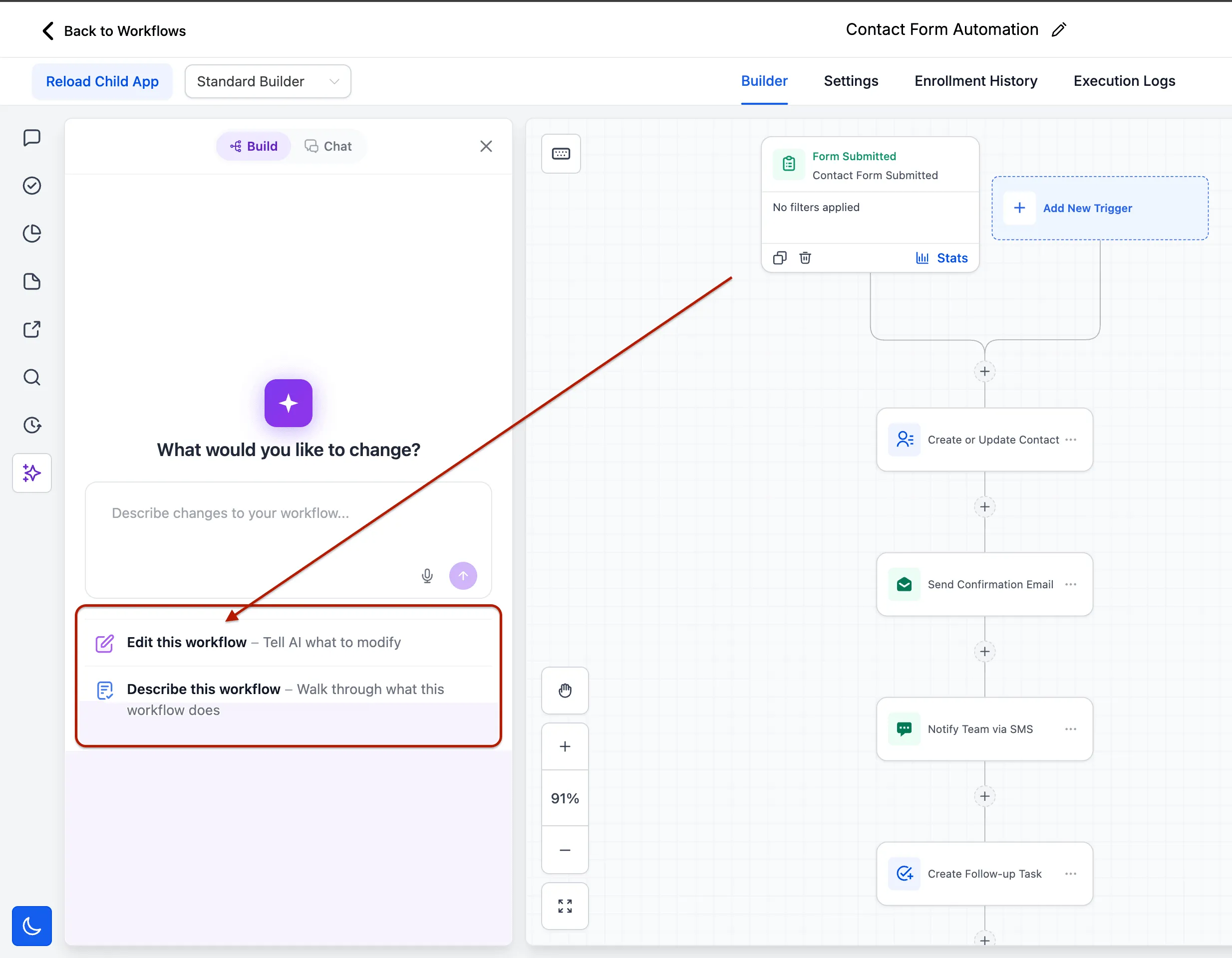This screenshot has height=958, width=1232.
Task: Open the Standard Builder dropdown
Action: coord(268,81)
